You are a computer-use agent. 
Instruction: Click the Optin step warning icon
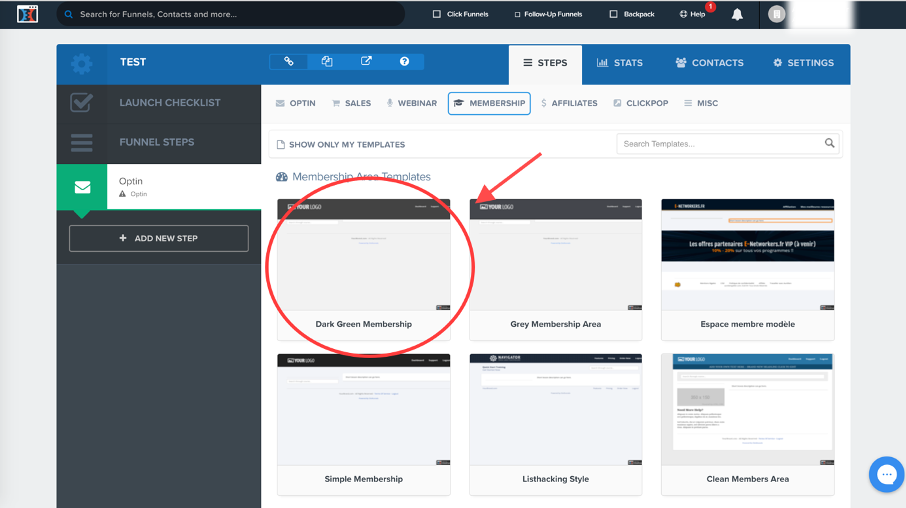point(122,194)
